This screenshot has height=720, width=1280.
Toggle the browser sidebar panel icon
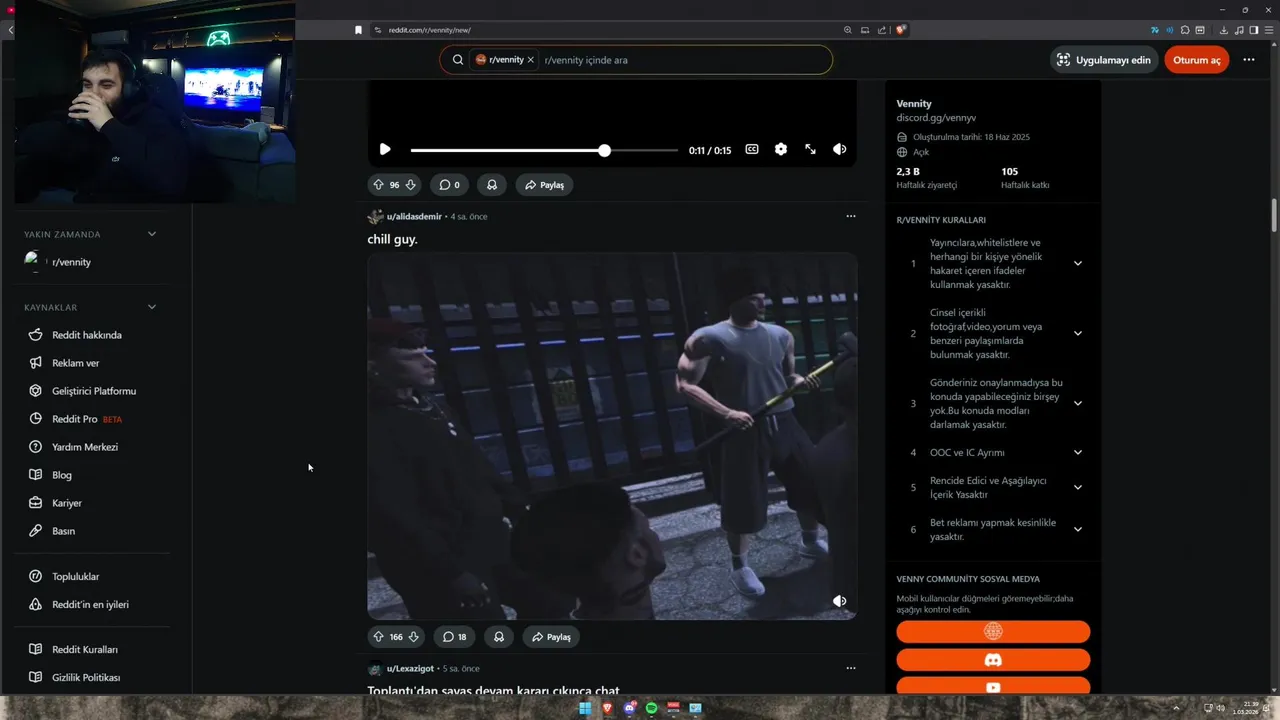(1254, 30)
